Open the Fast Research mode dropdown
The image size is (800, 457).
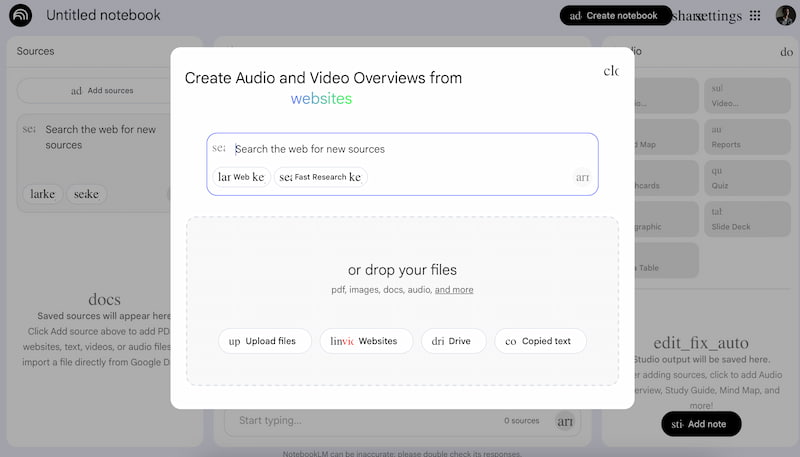[x=321, y=177]
